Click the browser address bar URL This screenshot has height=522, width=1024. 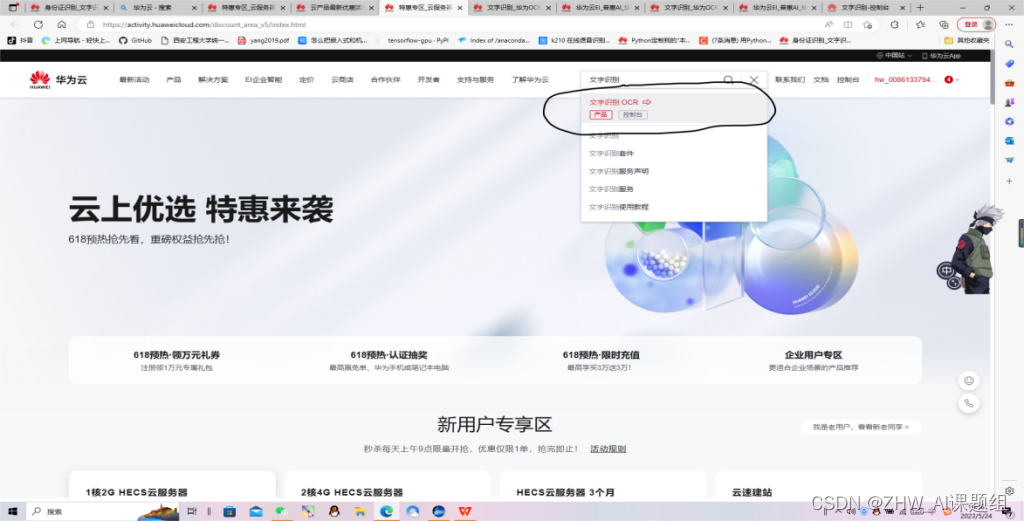204,24
